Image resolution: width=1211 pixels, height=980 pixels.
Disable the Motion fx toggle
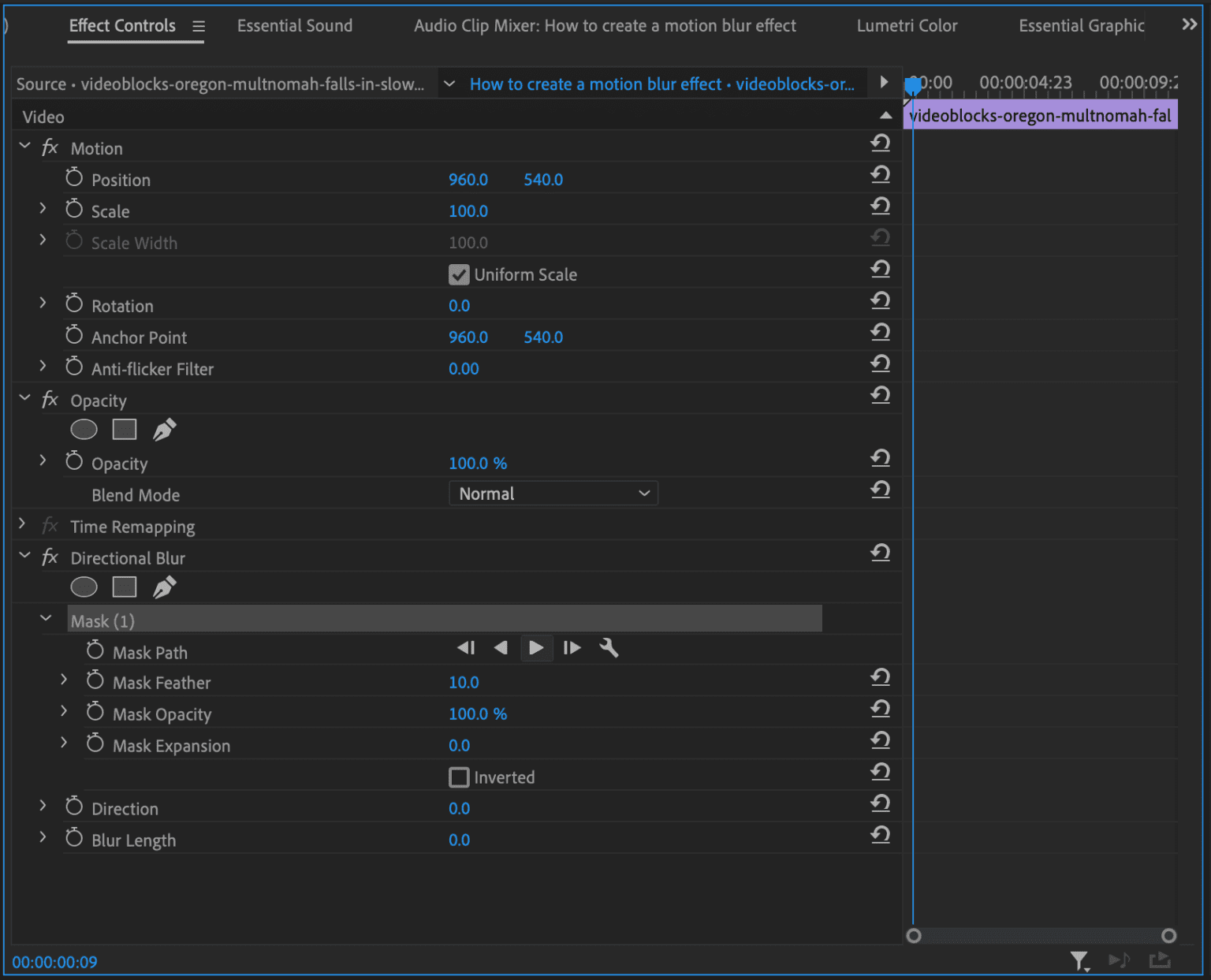tap(50, 147)
